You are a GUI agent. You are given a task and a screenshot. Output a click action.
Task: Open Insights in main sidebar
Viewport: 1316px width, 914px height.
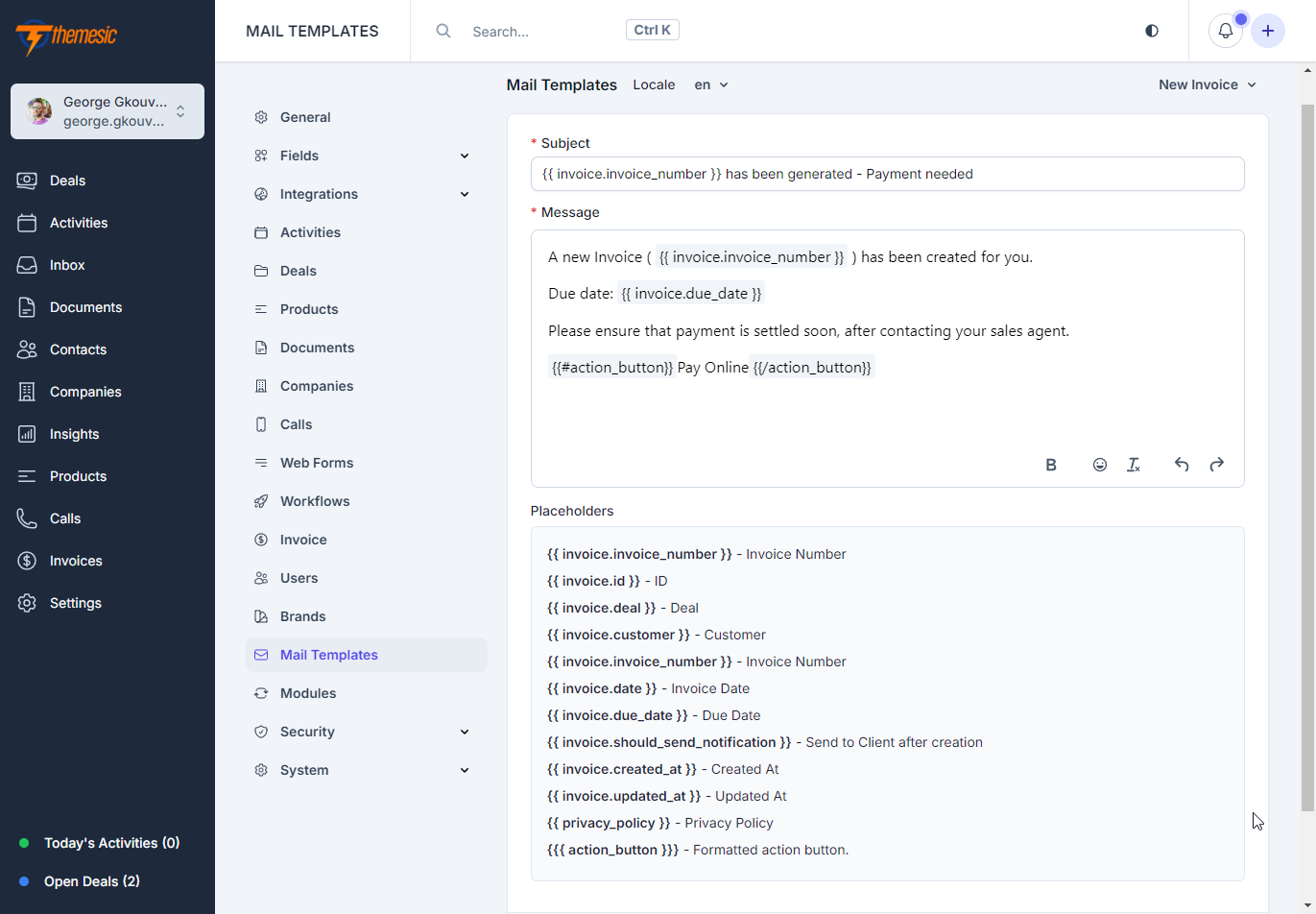coord(108,434)
